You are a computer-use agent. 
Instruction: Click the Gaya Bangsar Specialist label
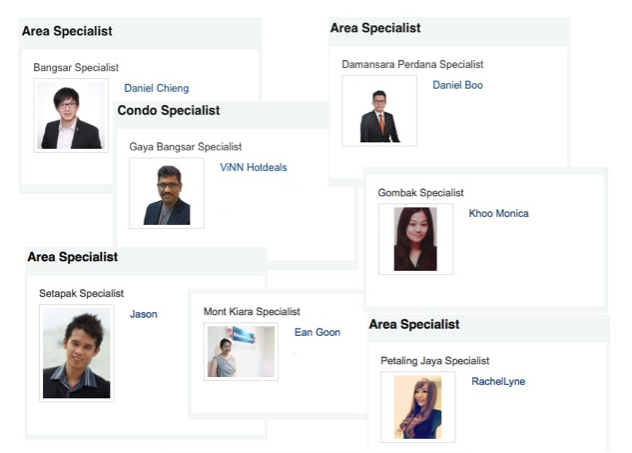point(185,146)
